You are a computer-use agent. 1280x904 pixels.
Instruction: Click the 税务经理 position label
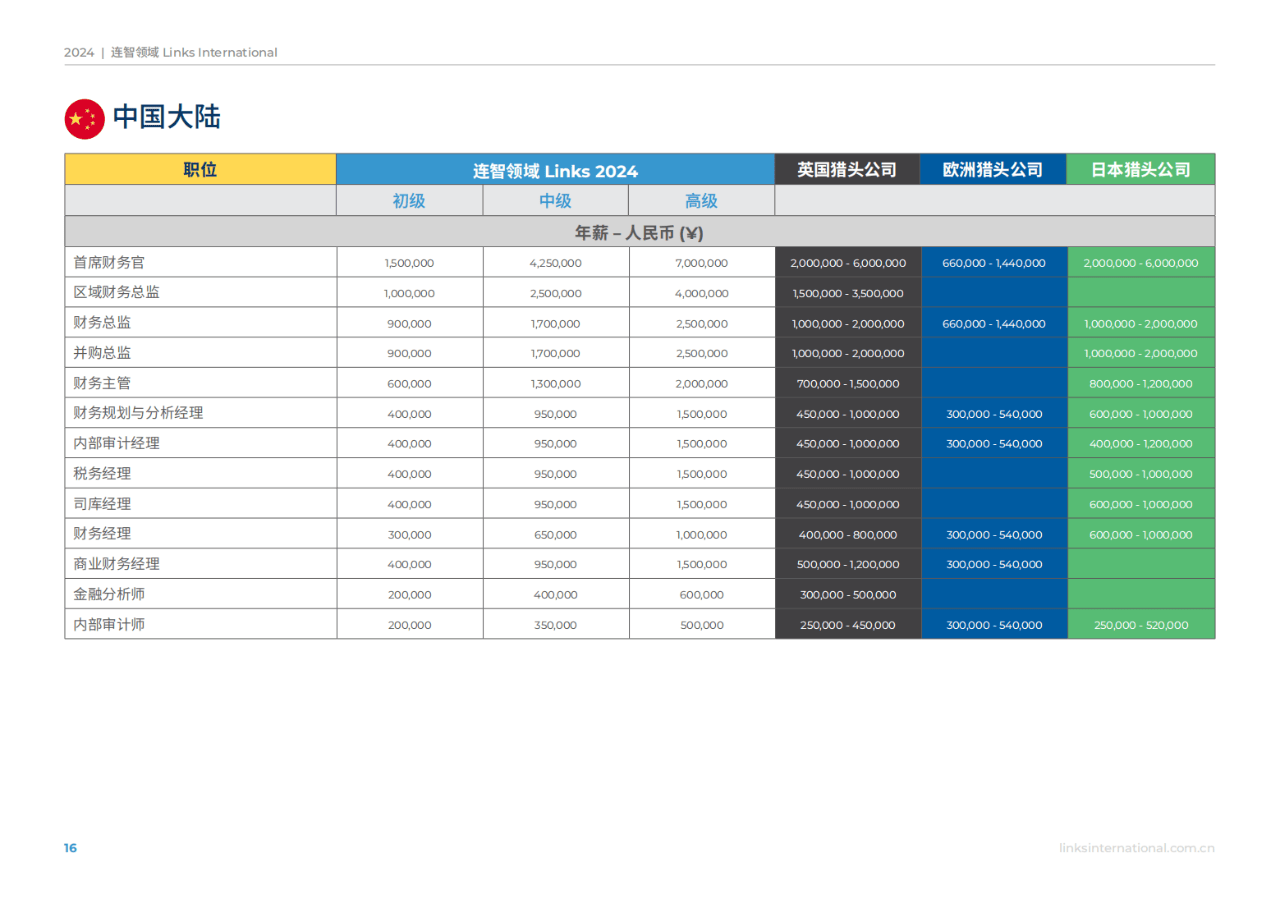pos(102,473)
